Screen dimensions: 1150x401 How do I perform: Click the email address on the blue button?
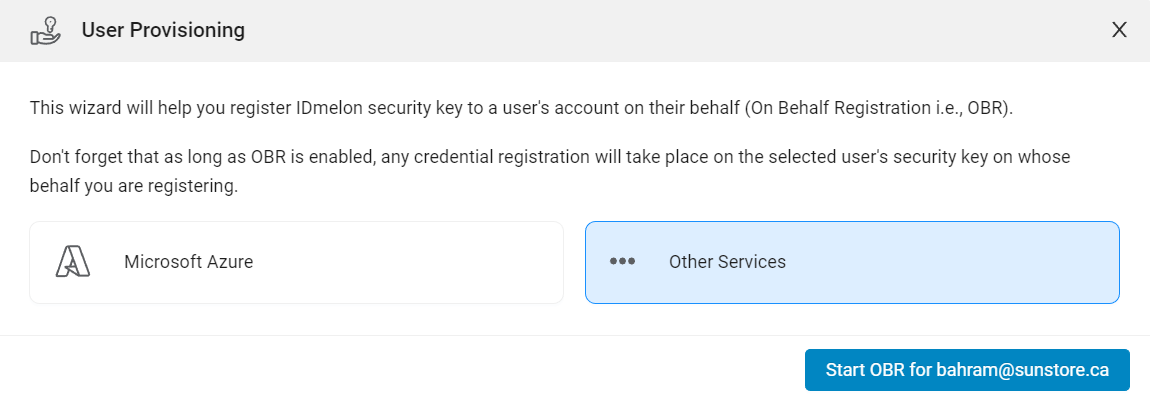pos(1022,369)
